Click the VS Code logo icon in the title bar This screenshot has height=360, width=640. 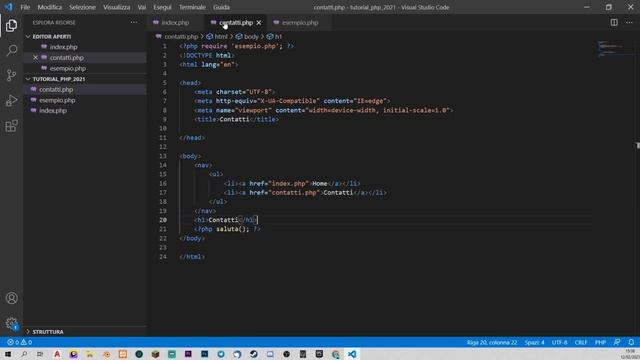click(9, 7)
